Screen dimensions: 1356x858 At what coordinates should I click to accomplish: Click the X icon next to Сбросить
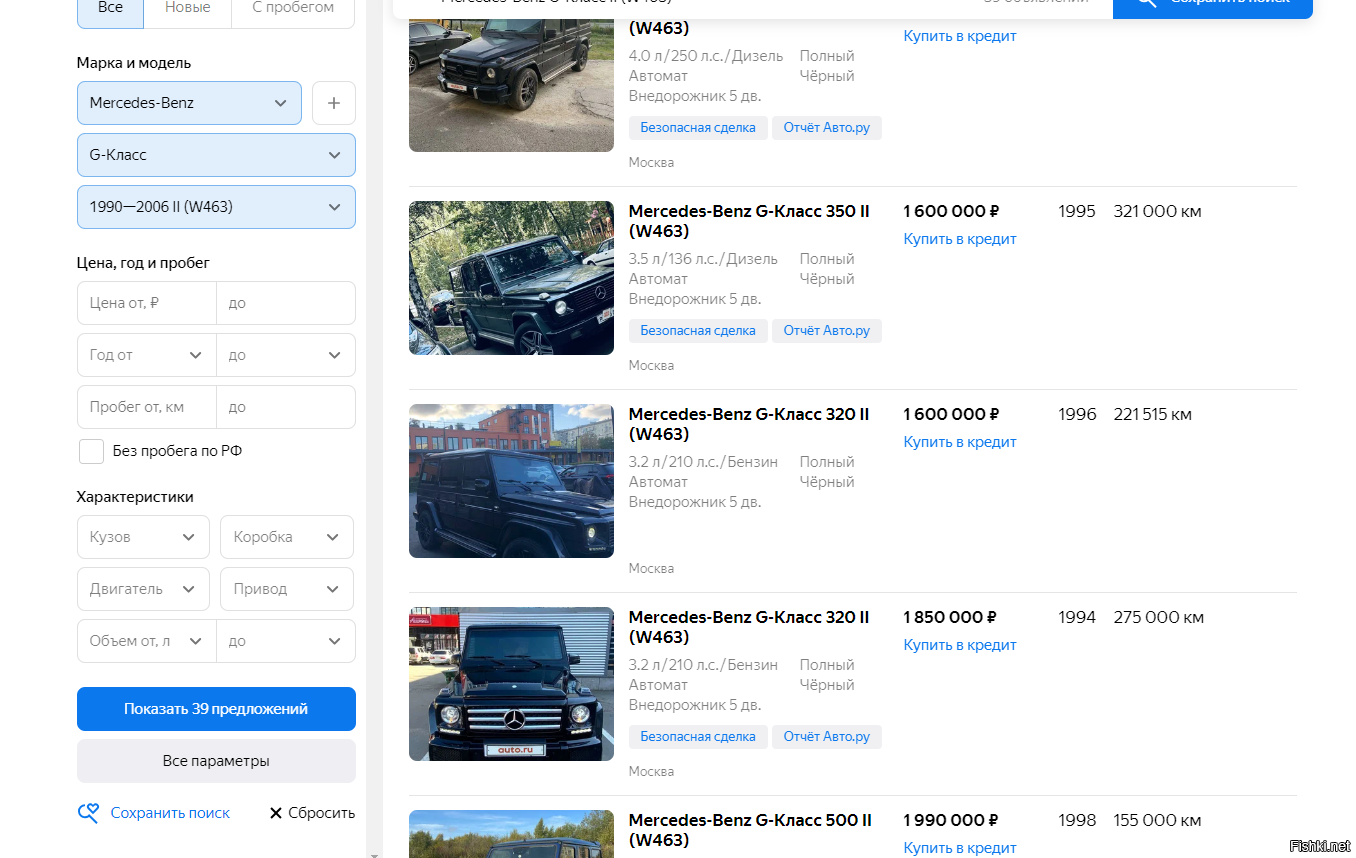276,813
